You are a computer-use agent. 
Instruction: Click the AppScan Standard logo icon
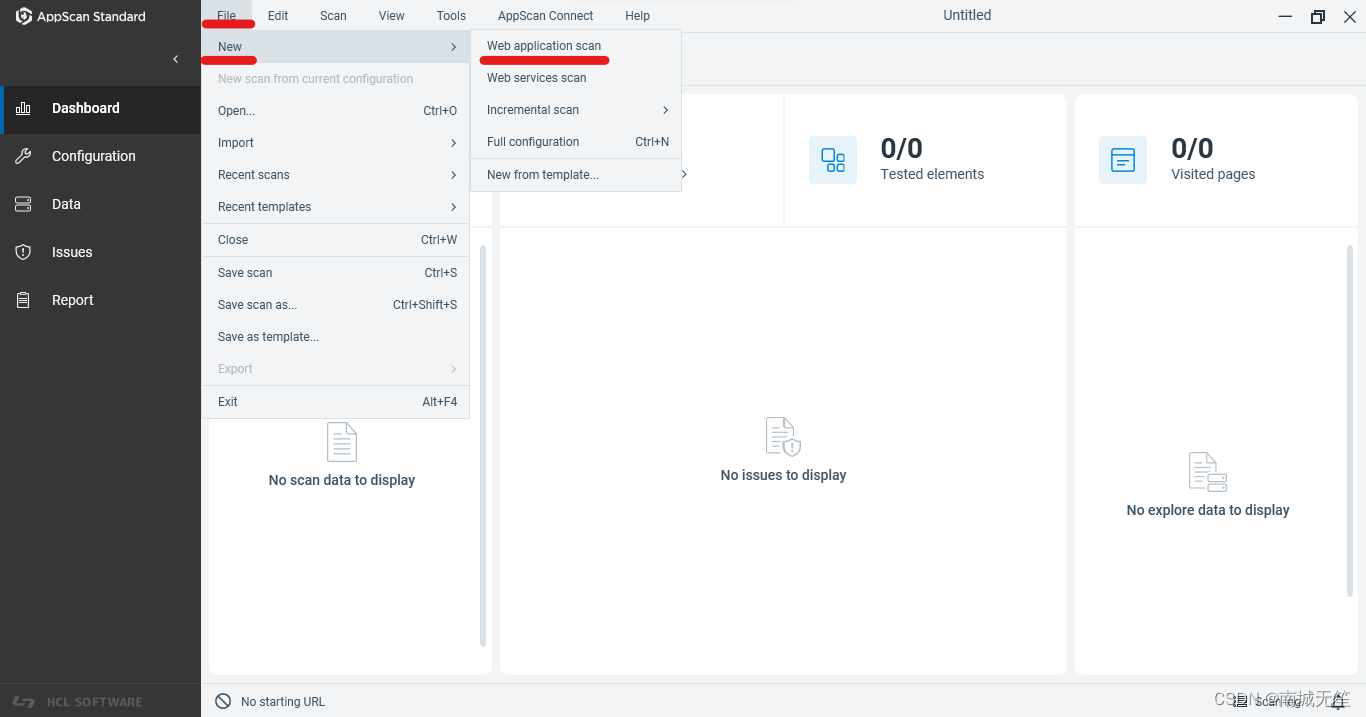(24, 16)
